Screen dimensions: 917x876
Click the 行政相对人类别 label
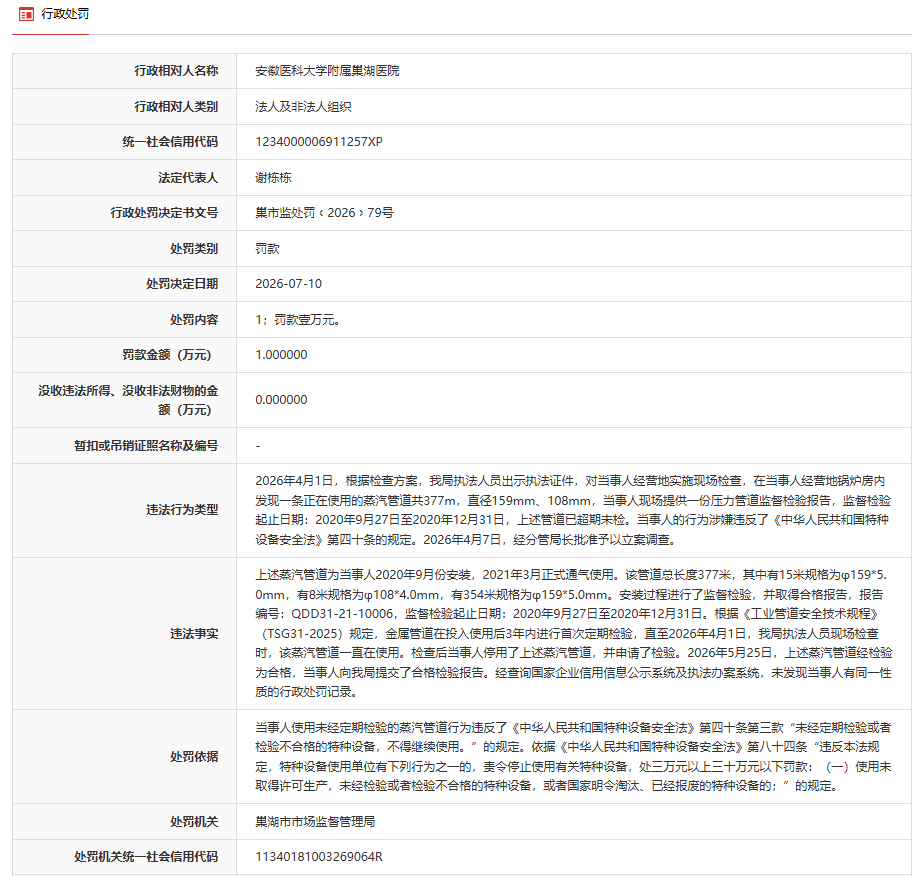pos(176,106)
